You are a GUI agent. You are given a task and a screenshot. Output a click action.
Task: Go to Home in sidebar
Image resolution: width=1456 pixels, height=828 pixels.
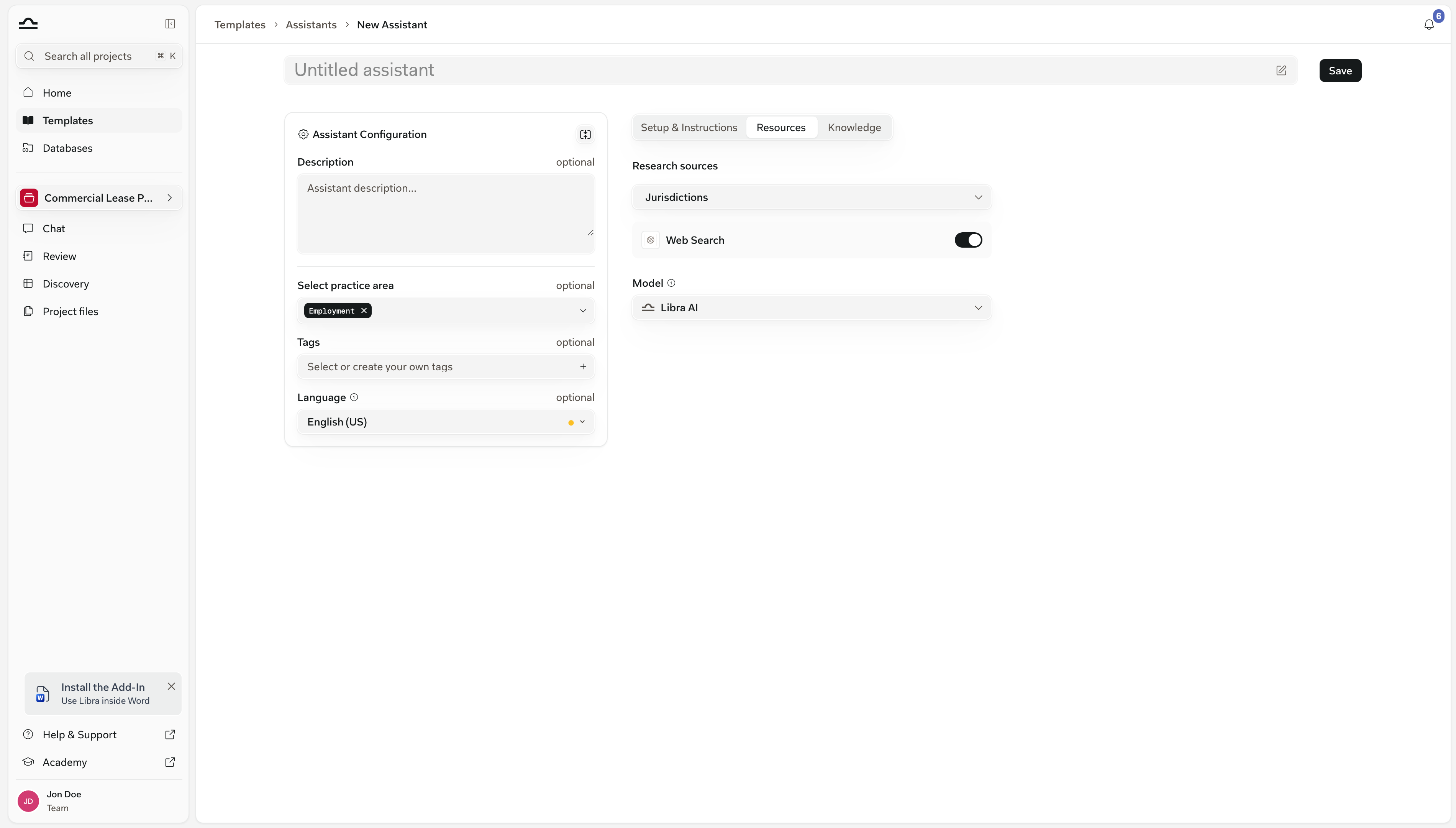pos(99,93)
